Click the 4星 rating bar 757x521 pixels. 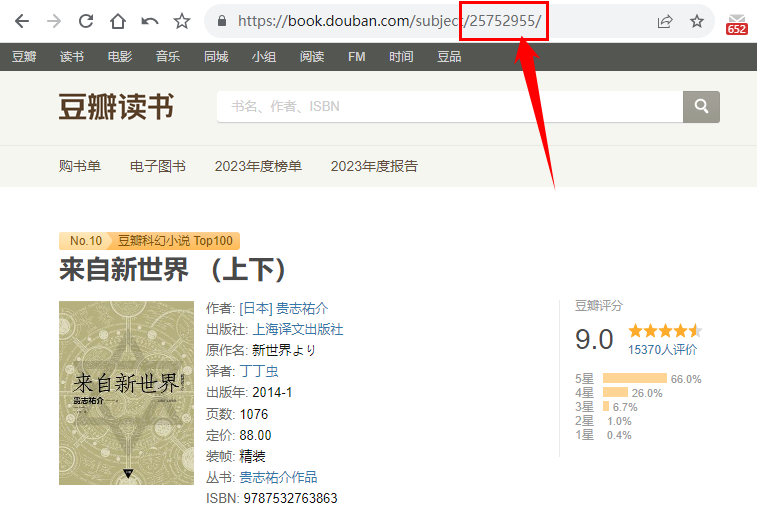[616, 392]
